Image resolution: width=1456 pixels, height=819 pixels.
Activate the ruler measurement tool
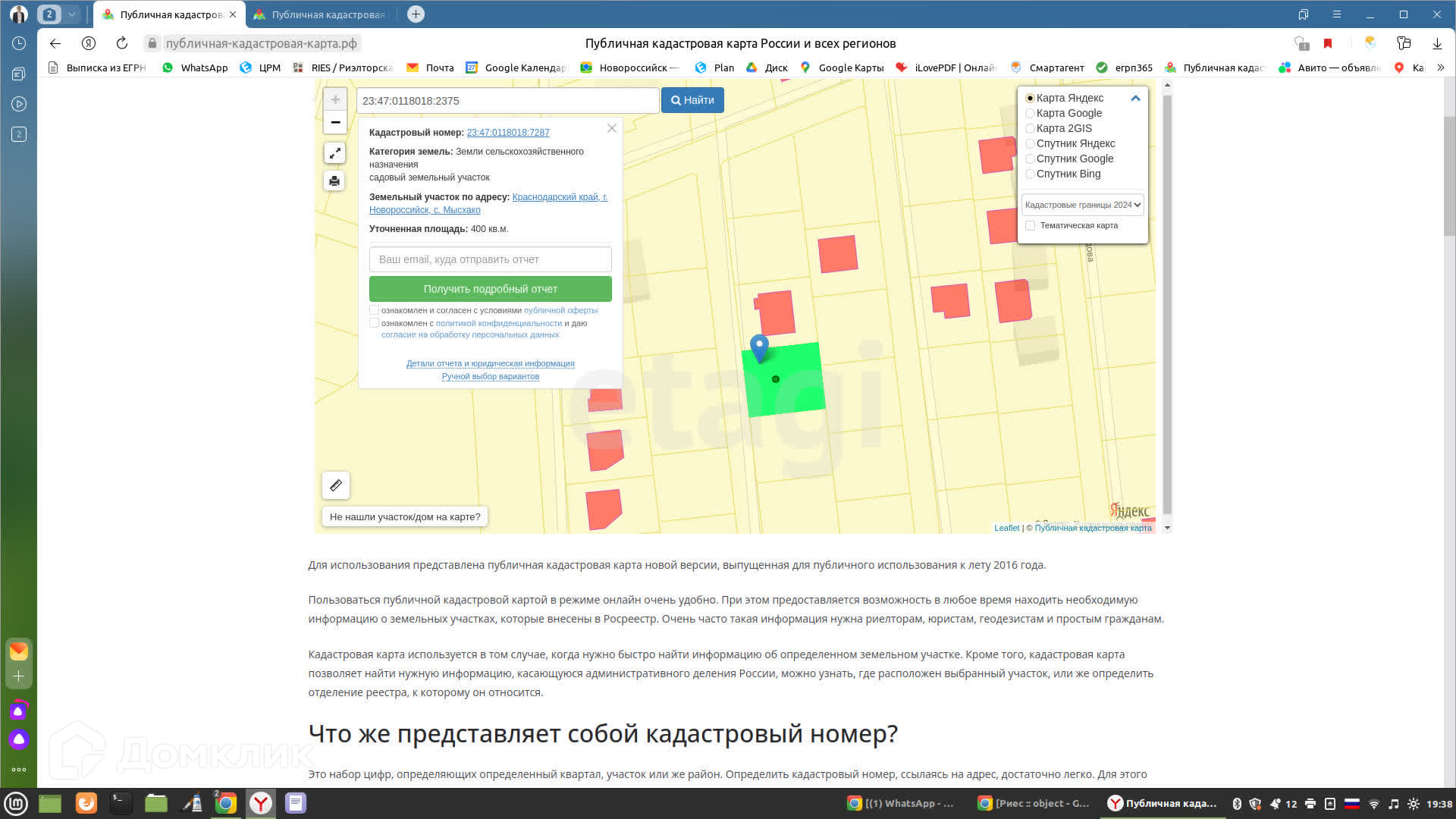click(x=336, y=485)
